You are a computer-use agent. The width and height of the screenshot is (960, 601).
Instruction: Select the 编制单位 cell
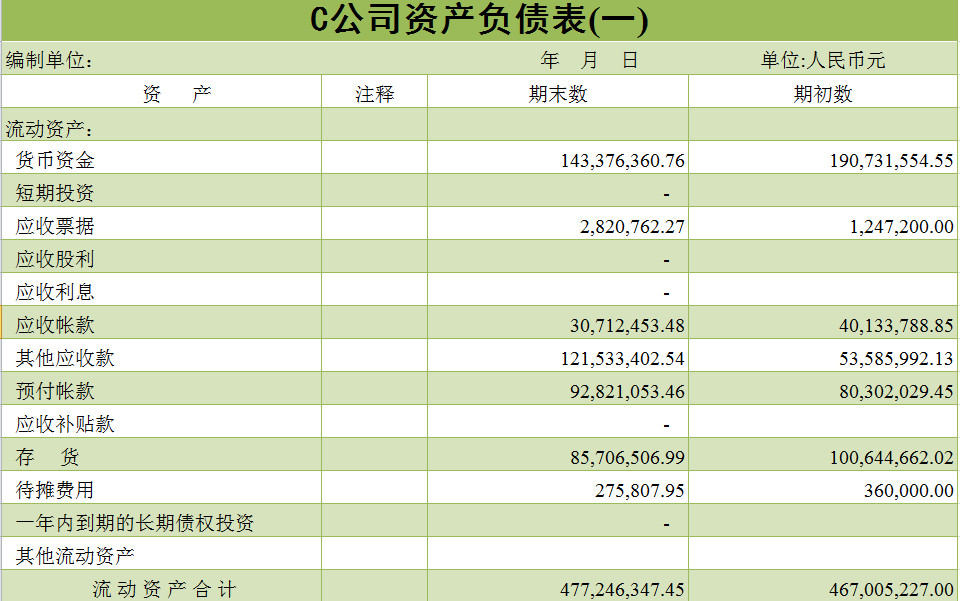[x=50, y=61]
